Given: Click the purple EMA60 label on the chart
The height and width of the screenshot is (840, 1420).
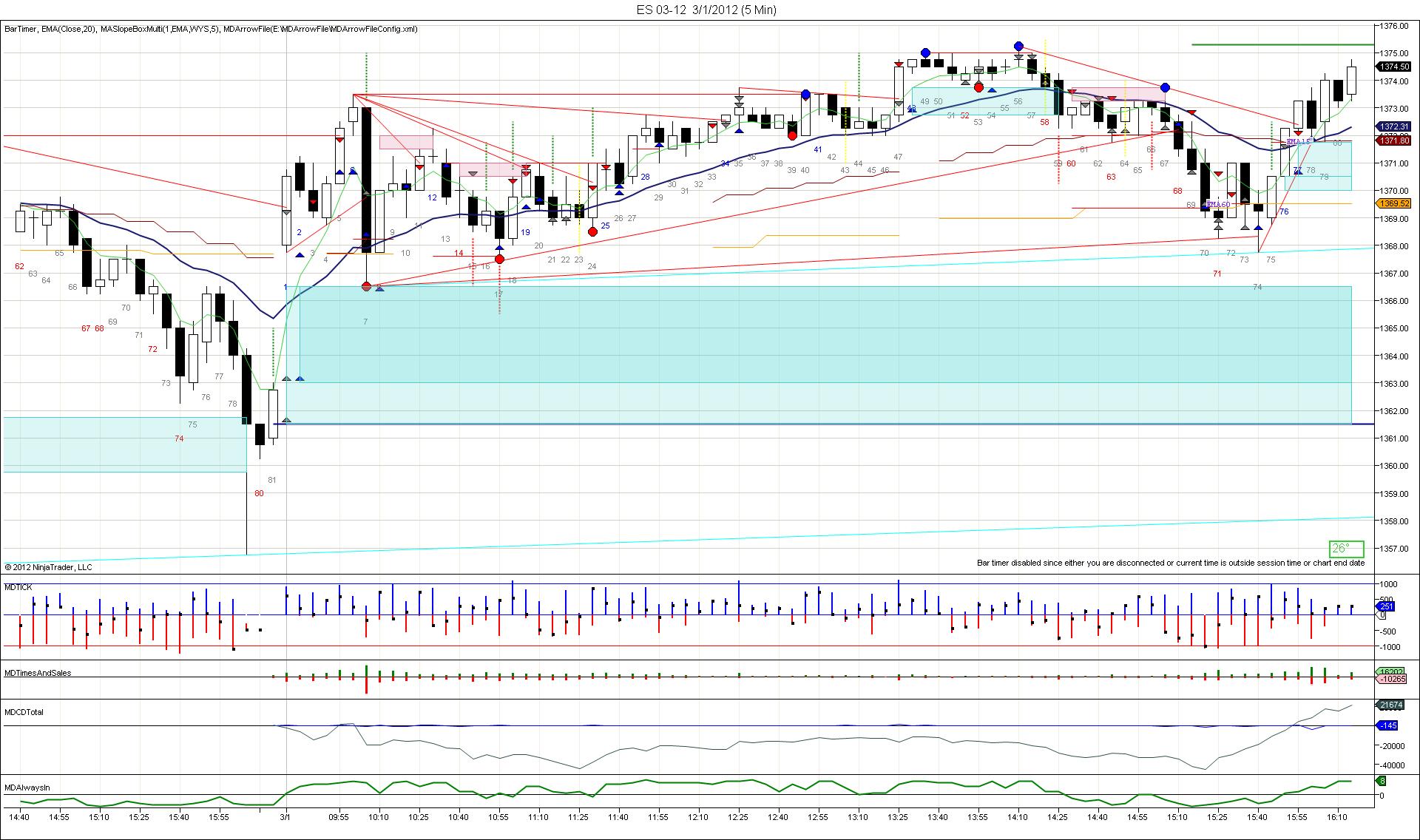Looking at the screenshot, I should click(1218, 205).
